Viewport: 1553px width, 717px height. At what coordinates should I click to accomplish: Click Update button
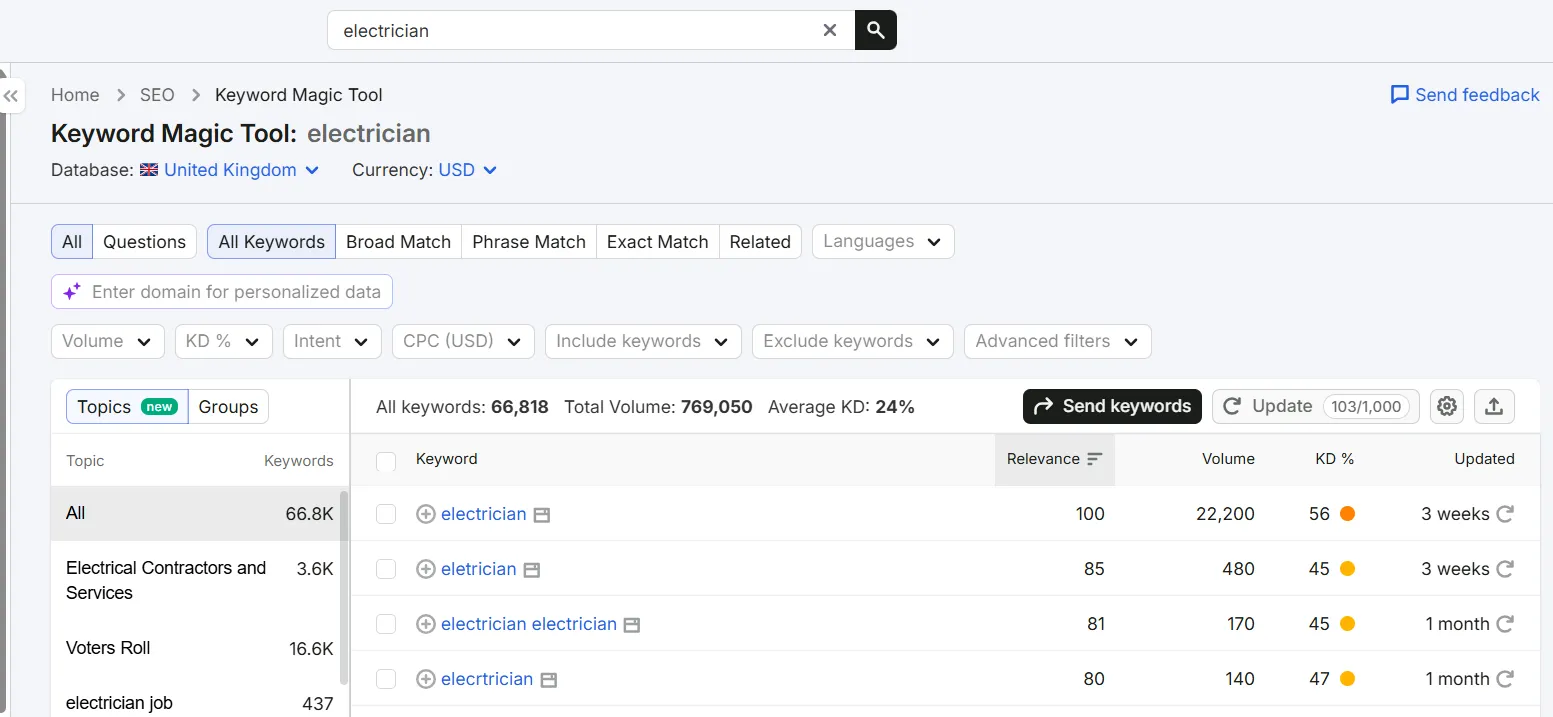tap(1316, 406)
